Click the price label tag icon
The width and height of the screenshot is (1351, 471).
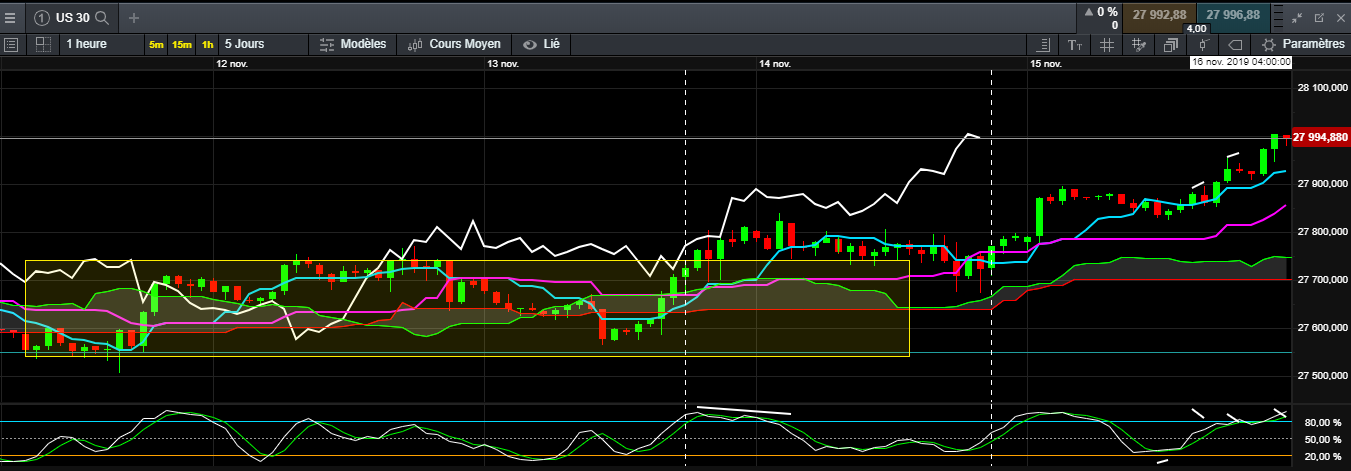click(x=1234, y=45)
